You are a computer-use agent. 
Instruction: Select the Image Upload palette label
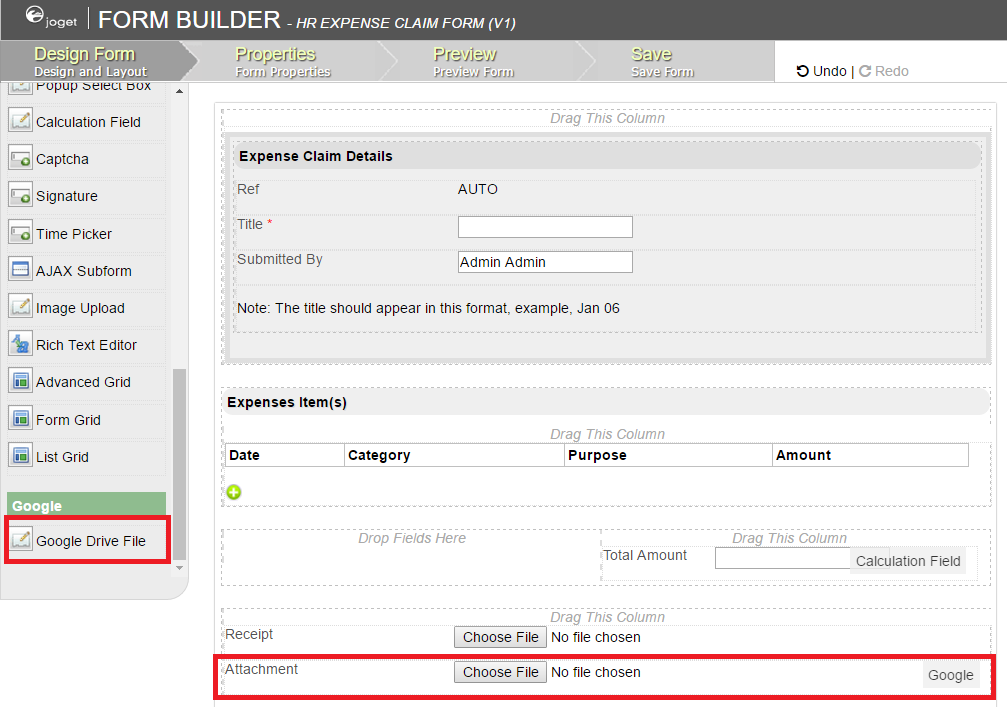point(80,308)
